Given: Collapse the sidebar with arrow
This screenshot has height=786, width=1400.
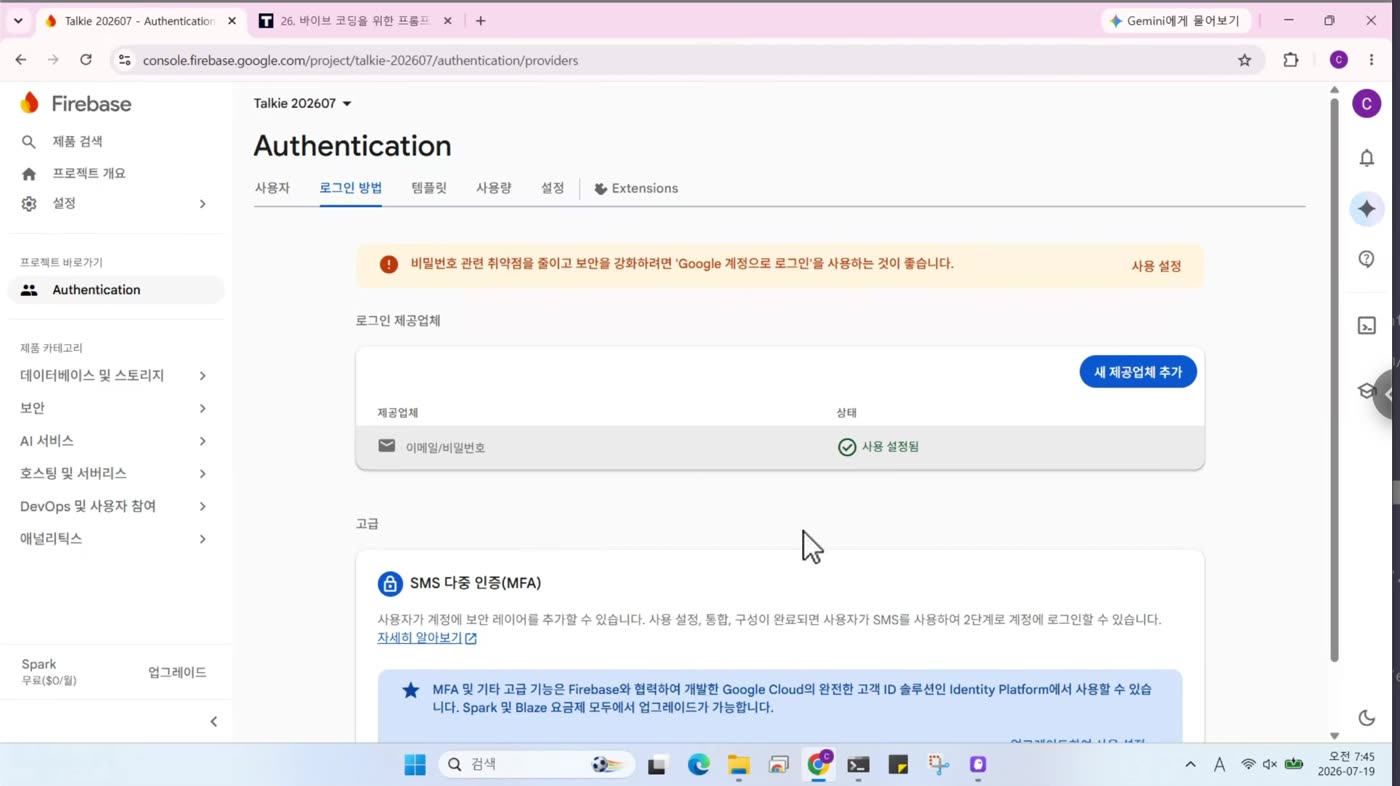Looking at the screenshot, I should [x=213, y=721].
